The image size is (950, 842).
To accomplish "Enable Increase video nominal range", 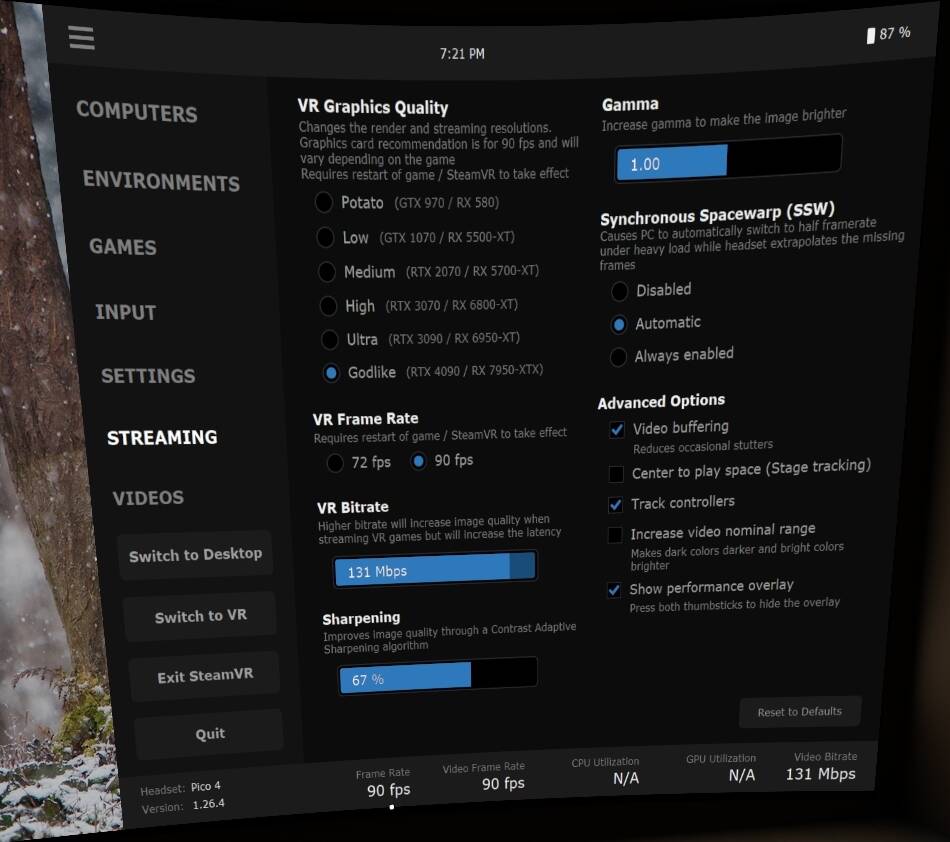I will (x=614, y=535).
